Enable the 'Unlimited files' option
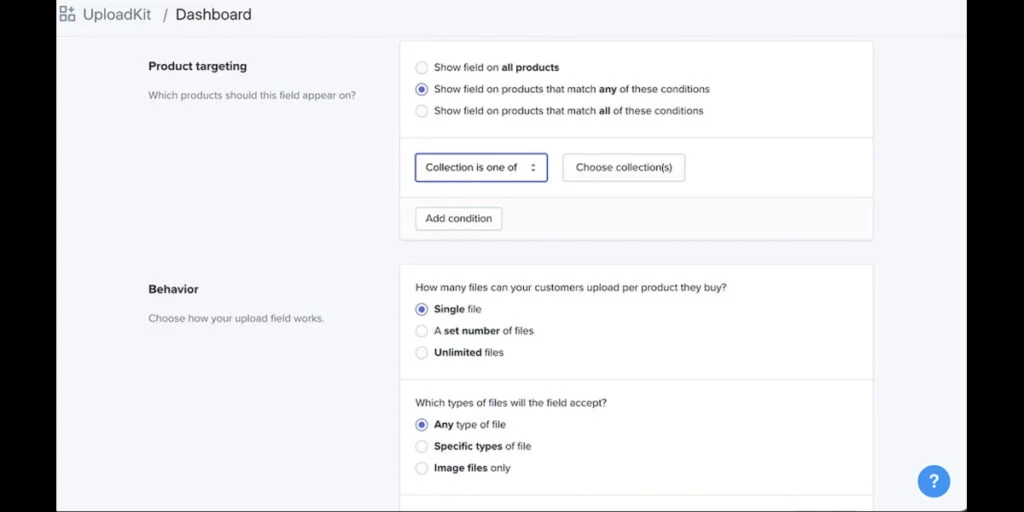The image size is (1024, 512). point(422,353)
